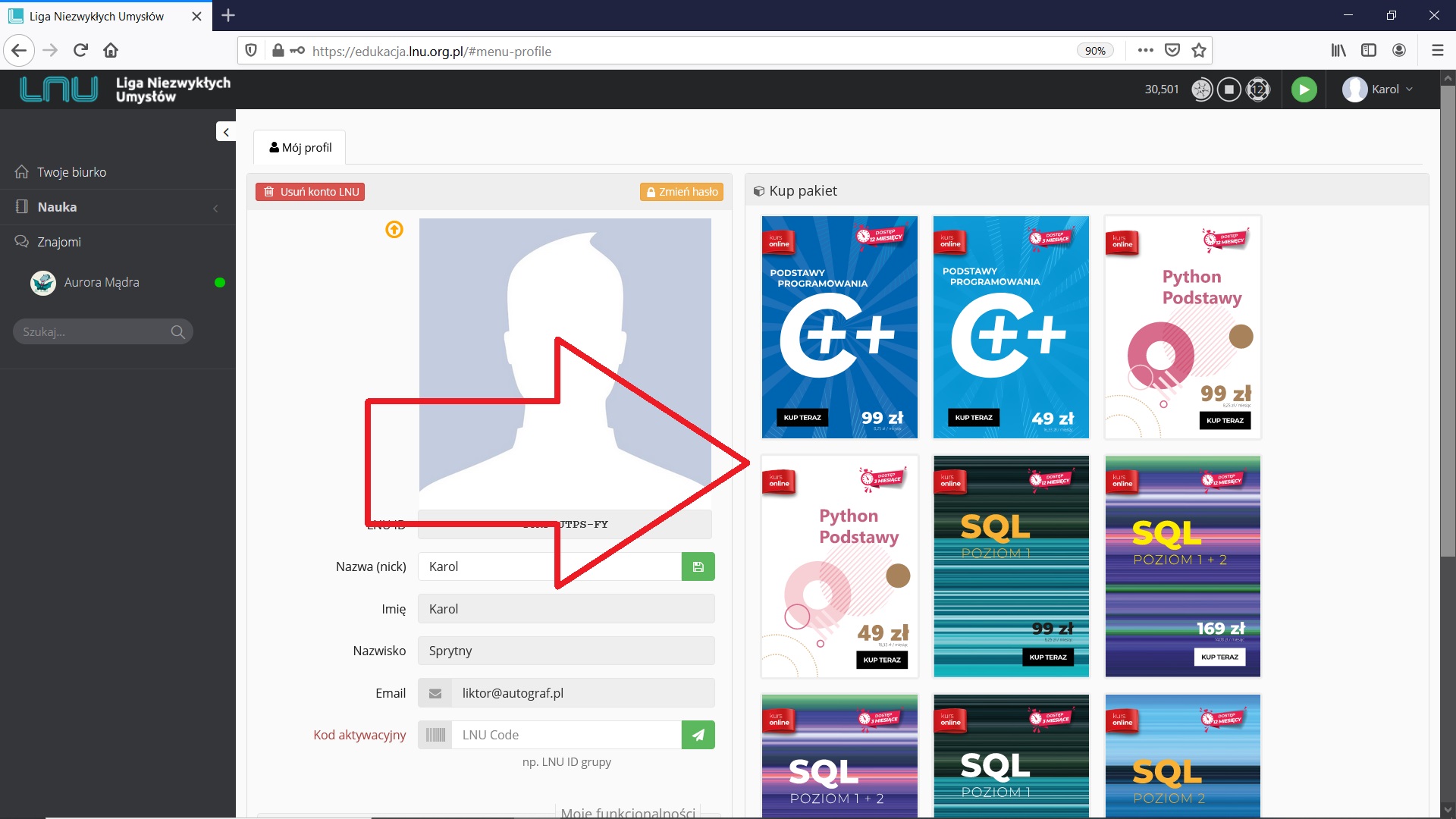Click the 30,501 points value
Image resolution: width=1456 pixels, height=819 pixels.
tap(1162, 89)
